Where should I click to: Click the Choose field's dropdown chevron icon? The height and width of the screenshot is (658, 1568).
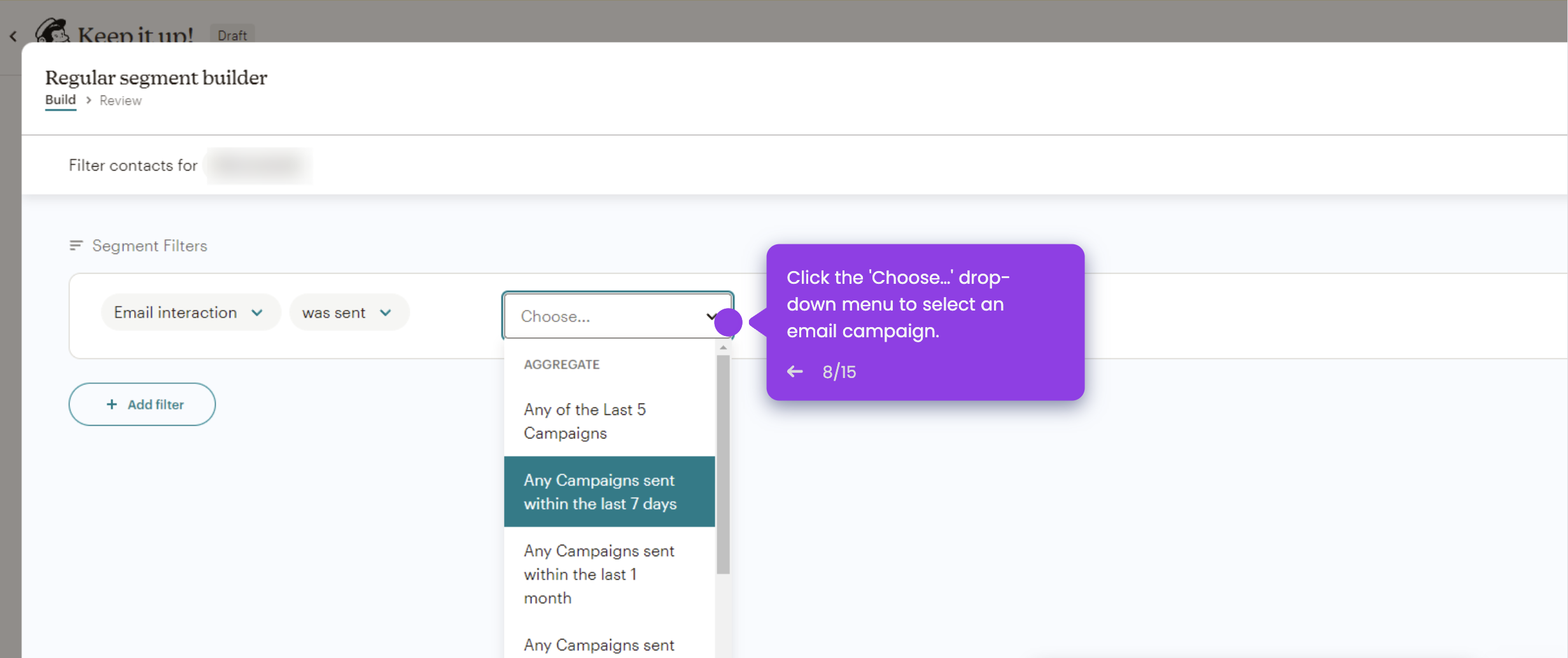click(712, 316)
